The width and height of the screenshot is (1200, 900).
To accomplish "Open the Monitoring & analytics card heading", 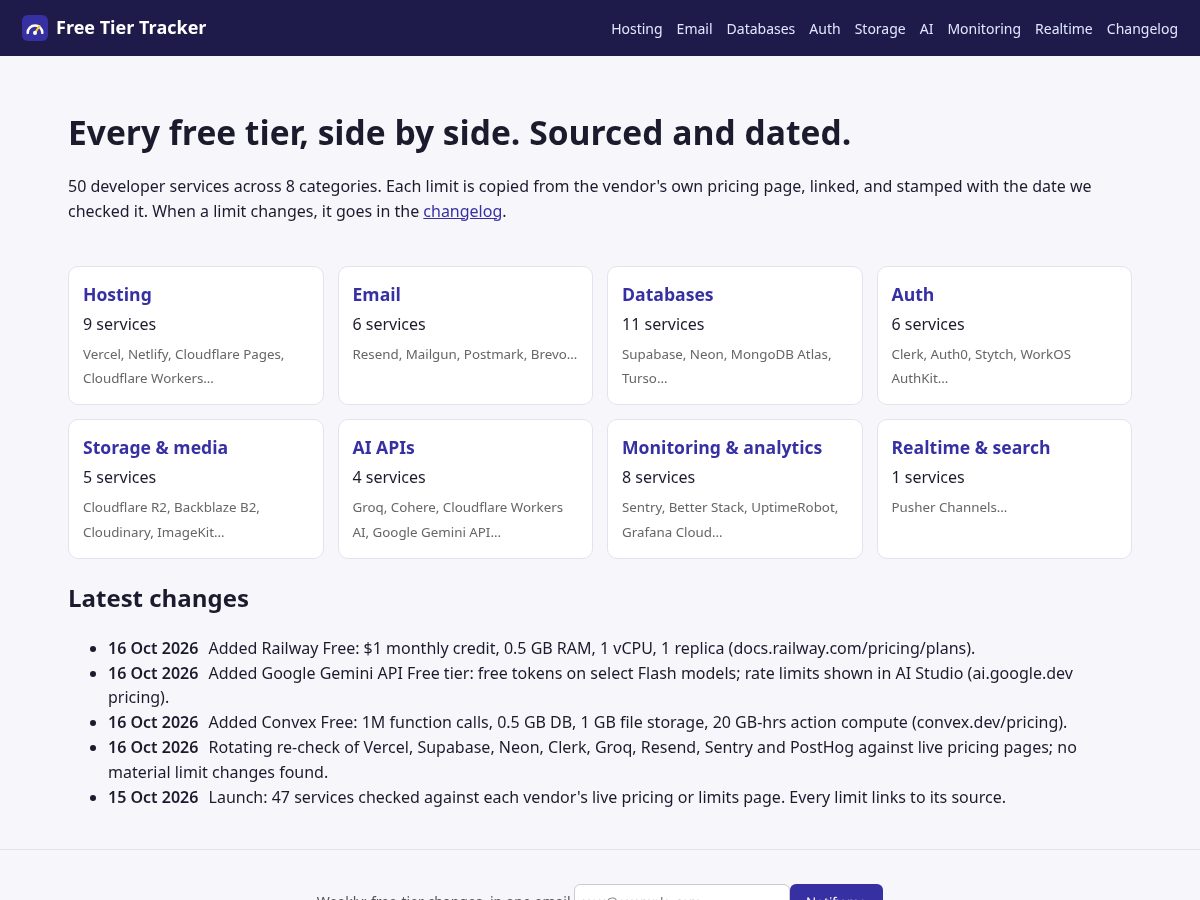I will point(722,447).
